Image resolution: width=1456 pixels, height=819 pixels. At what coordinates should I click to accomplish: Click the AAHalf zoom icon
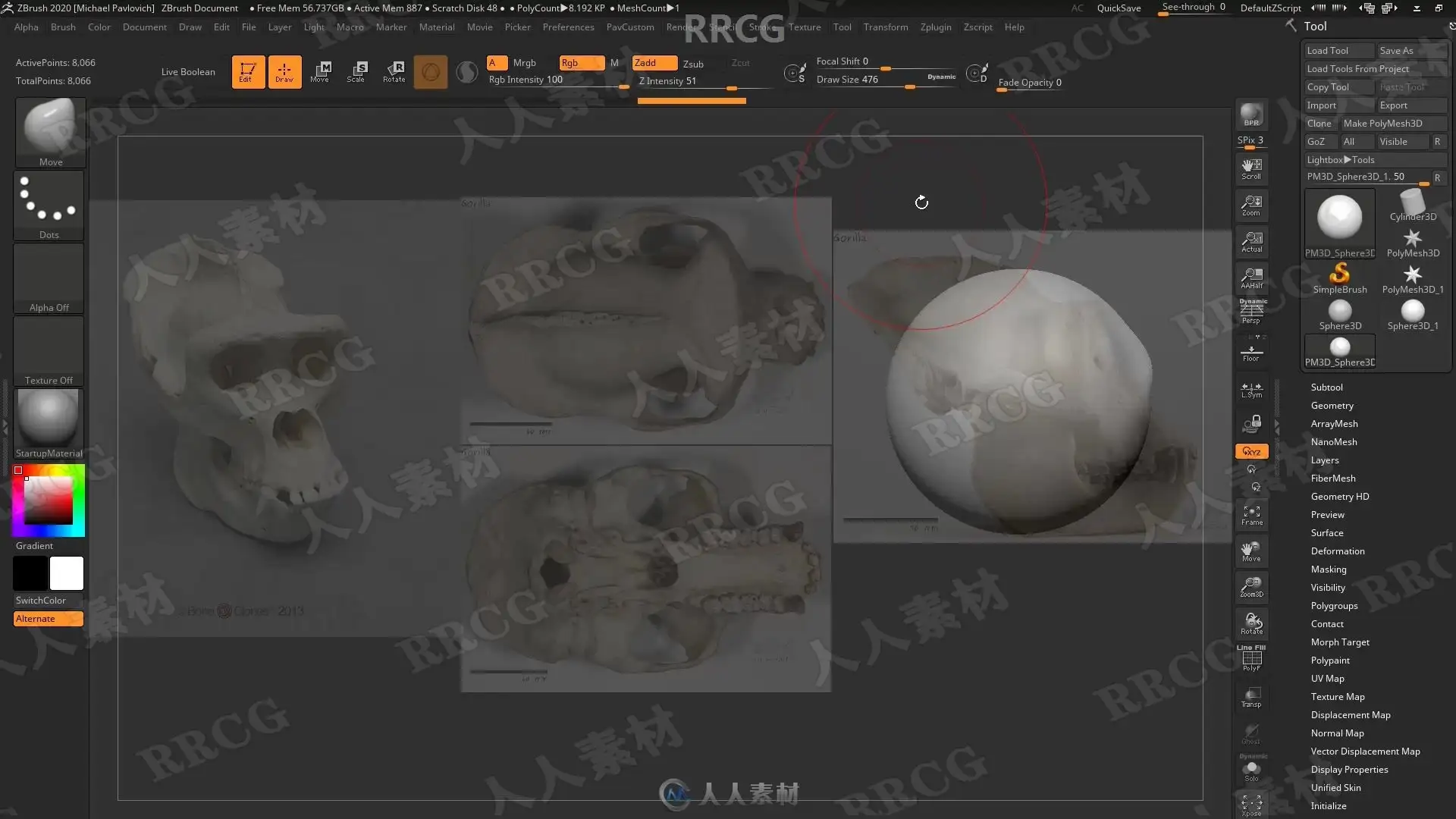point(1251,278)
